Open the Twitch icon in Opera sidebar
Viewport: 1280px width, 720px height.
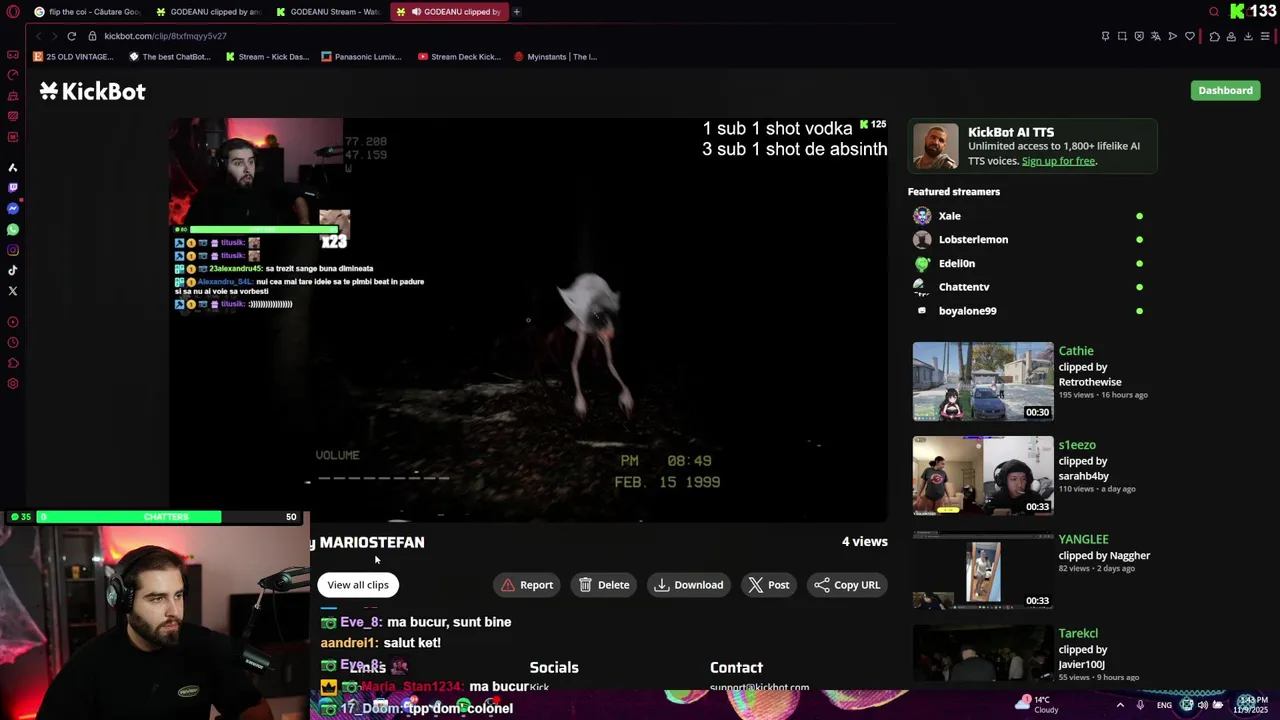click(x=13, y=188)
